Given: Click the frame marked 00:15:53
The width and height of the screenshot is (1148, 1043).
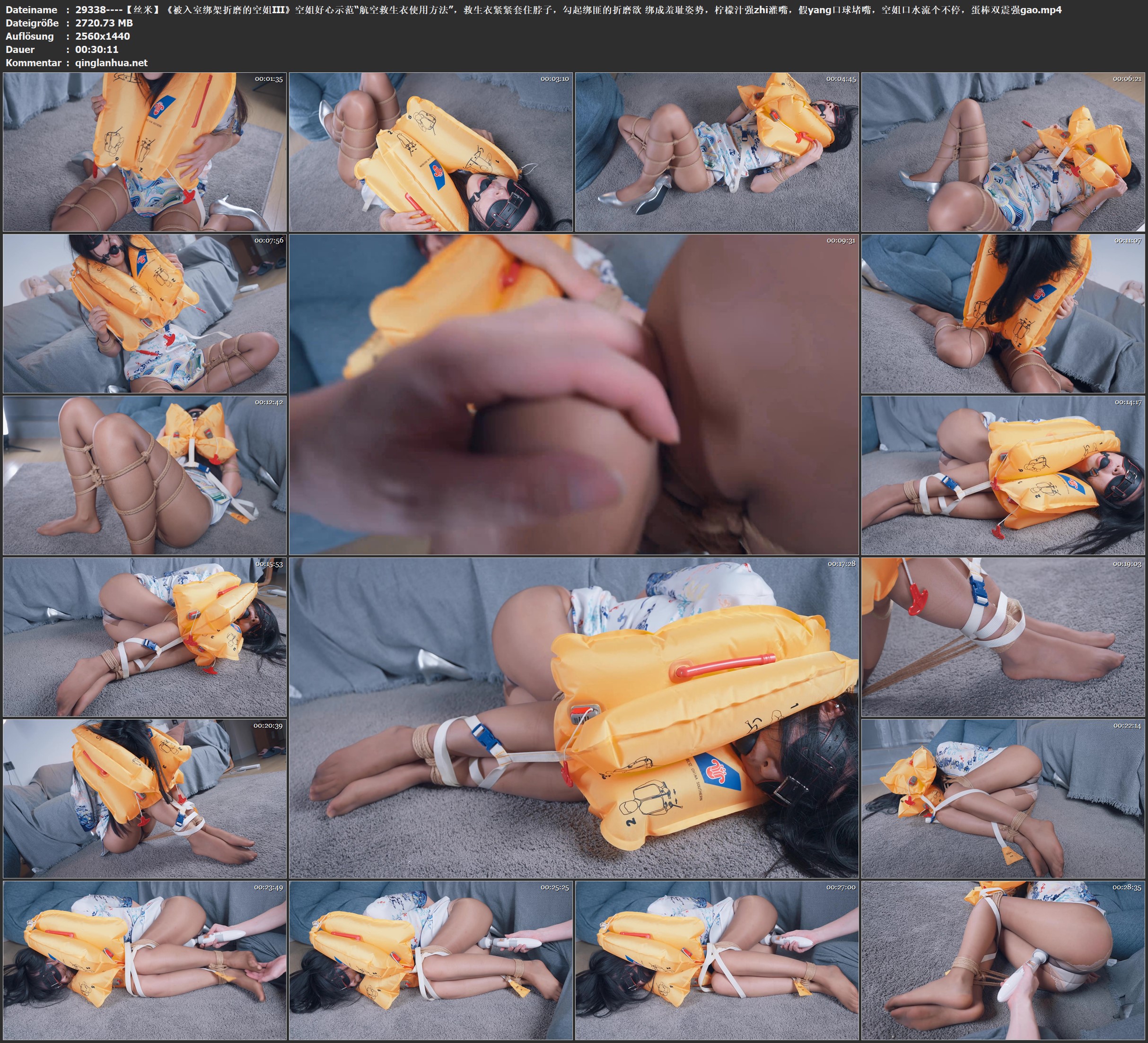Looking at the screenshot, I should 145,636.
